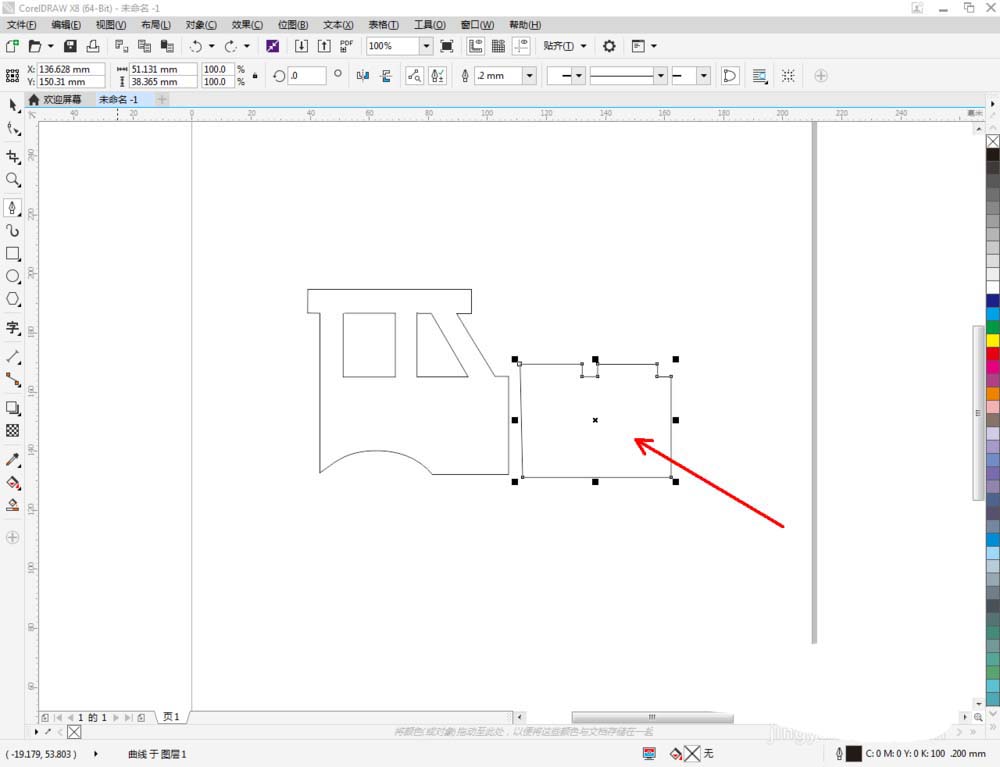Image resolution: width=1000 pixels, height=767 pixels.
Task: Select the Interactive Fill tool
Action: point(13,483)
